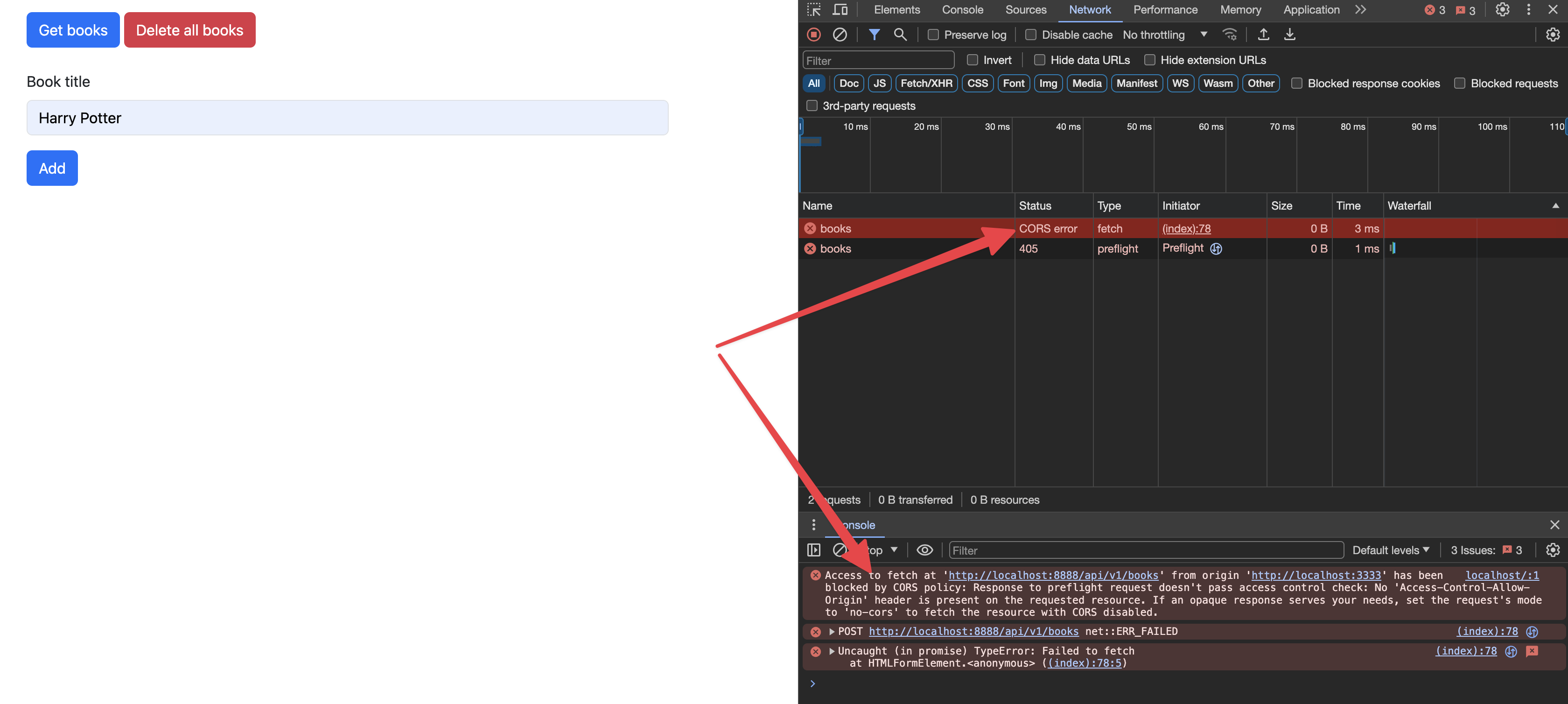This screenshot has width=1568, height=704.
Task: Switch to the Elements tab
Action: 896,10
